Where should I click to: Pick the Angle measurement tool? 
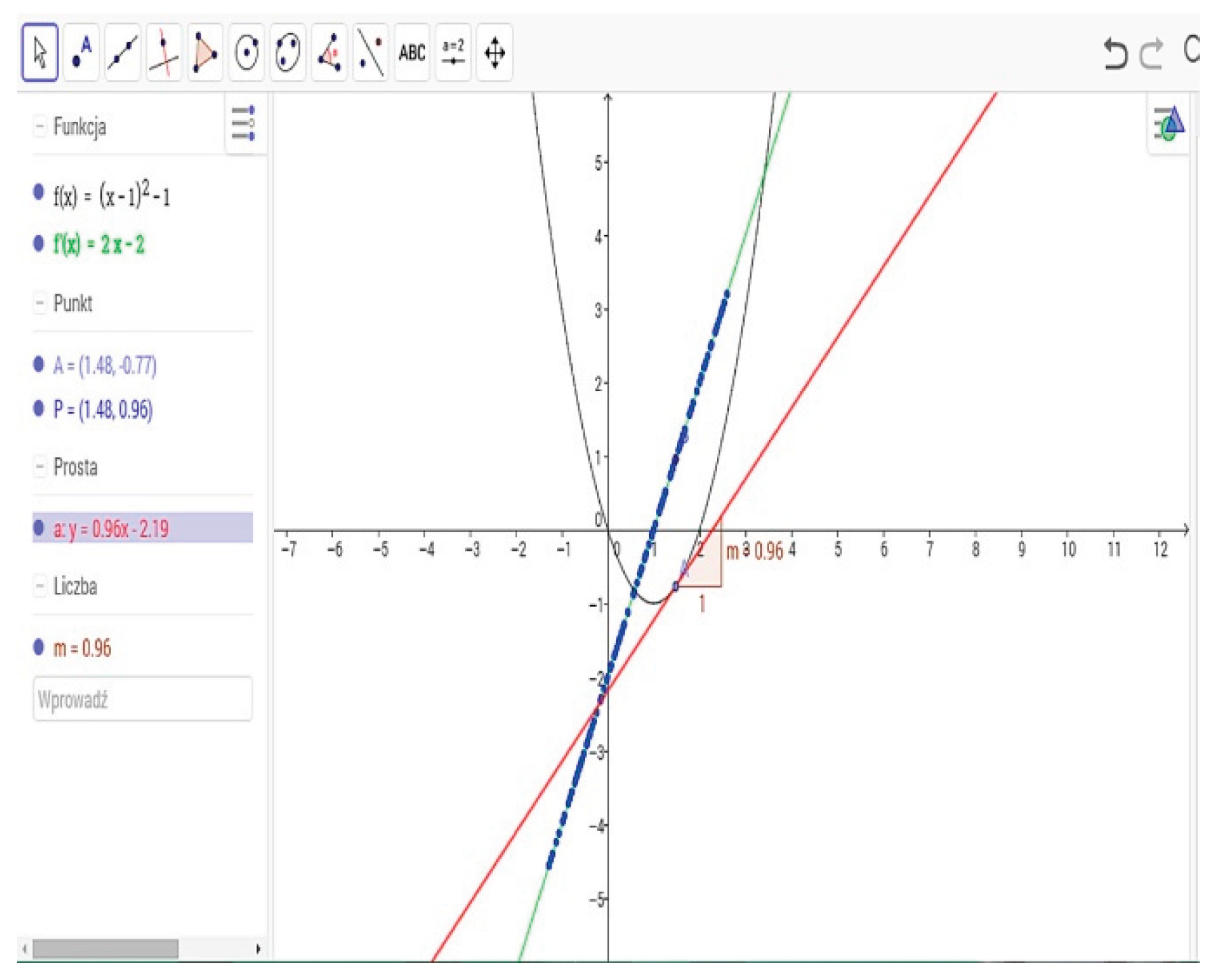click(x=330, y=53)
